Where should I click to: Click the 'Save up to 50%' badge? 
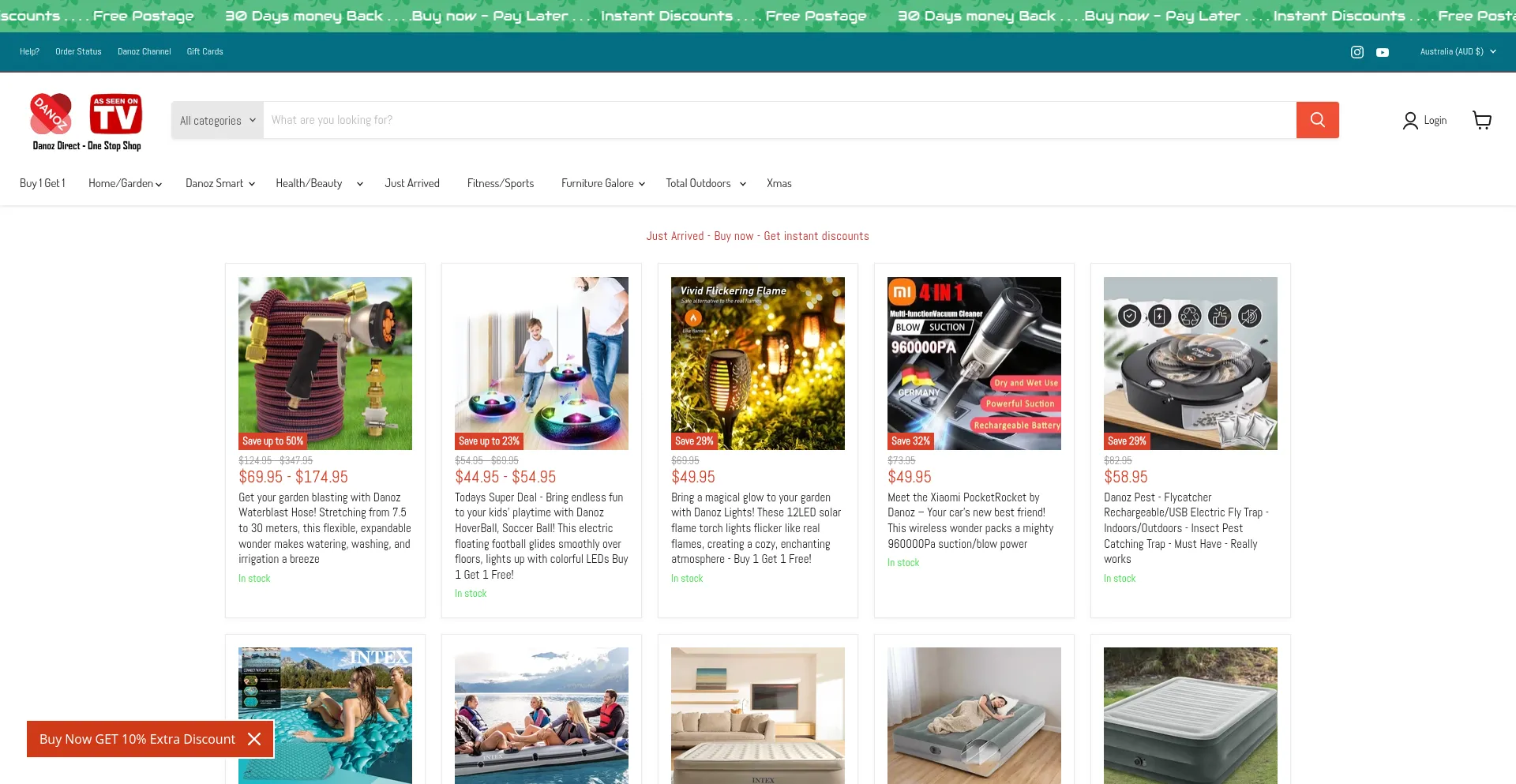pyautogui.click(x=272, y=441)
